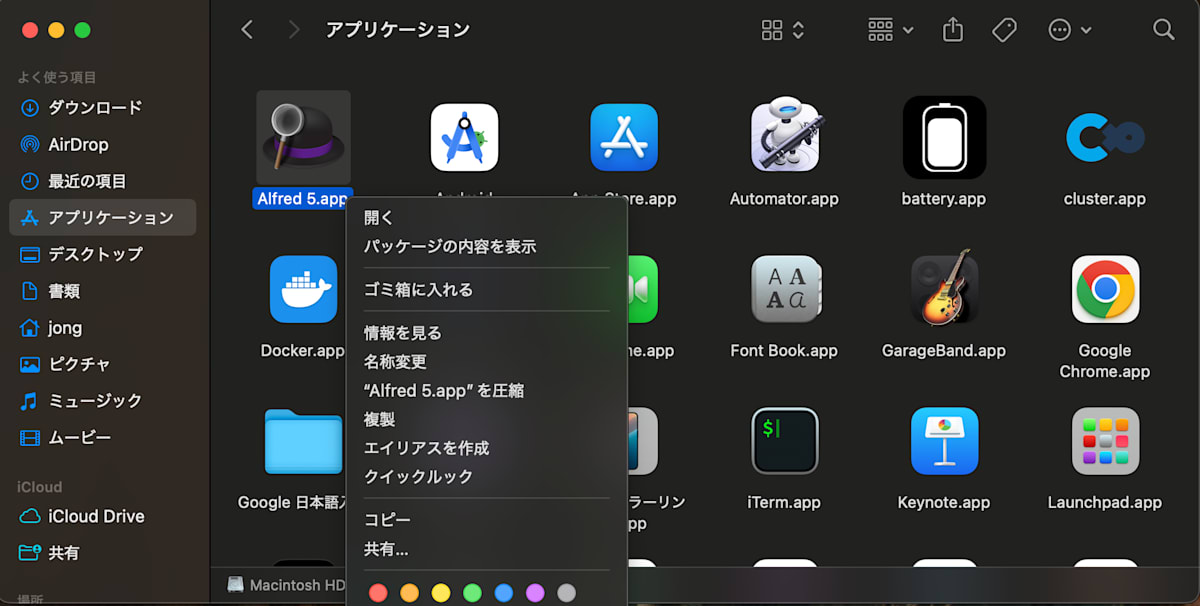Choose 名称変更 from the context menu
Viewport: 1200px width, 606px height.
point(486,362)
